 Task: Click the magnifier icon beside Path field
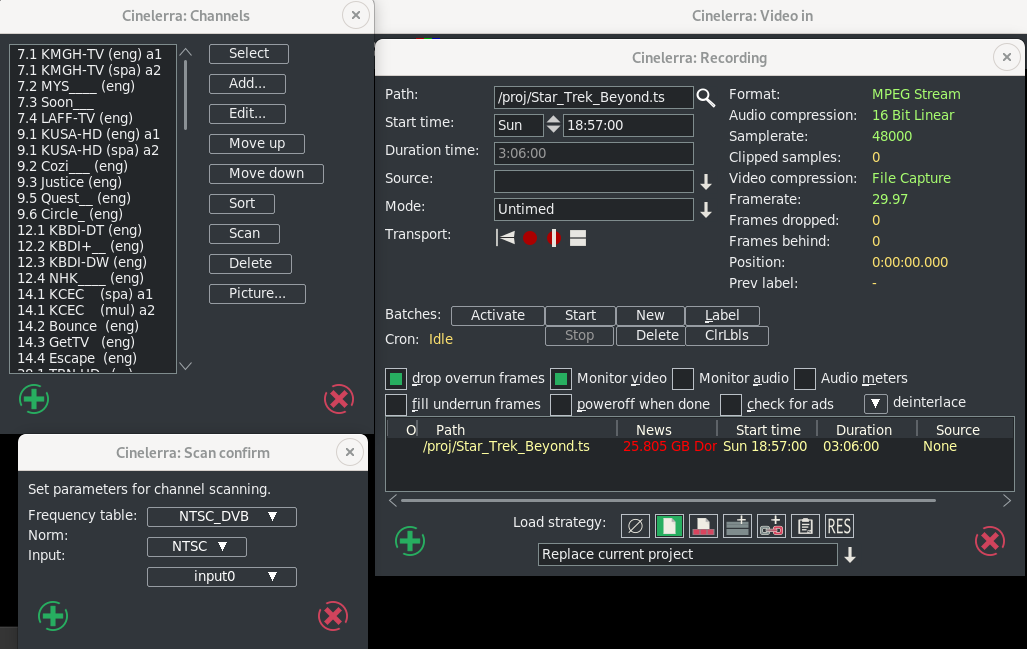coord(706,97)
